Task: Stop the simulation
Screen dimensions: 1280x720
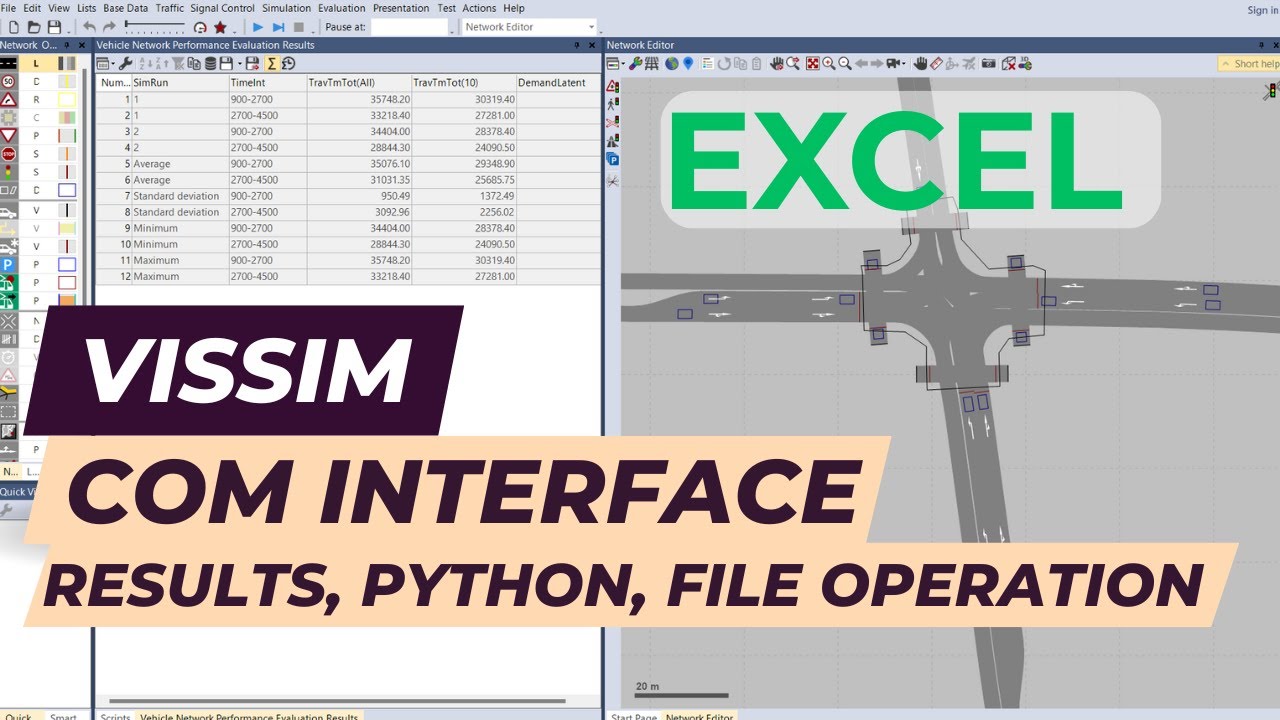Action: pyautogui.click(x=299, y=27)
